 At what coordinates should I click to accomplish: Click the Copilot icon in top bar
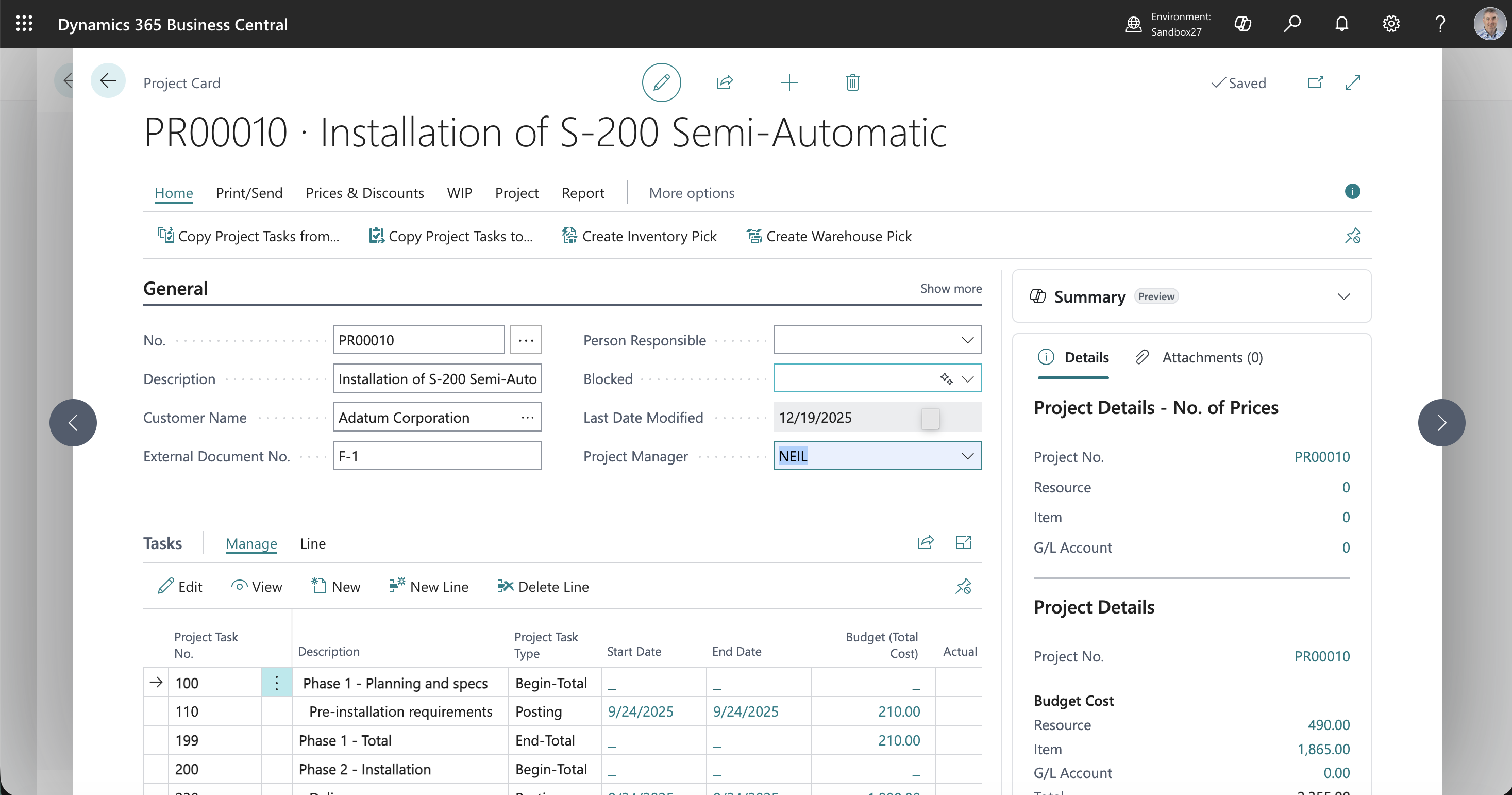tap(1242, 24)
